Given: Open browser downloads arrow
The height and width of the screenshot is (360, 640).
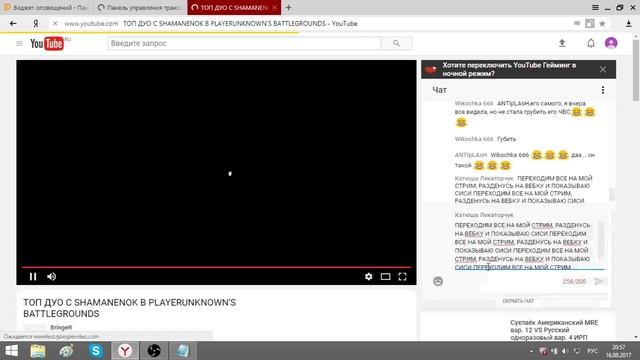Looking at the screenshot, I should (629, 24).
